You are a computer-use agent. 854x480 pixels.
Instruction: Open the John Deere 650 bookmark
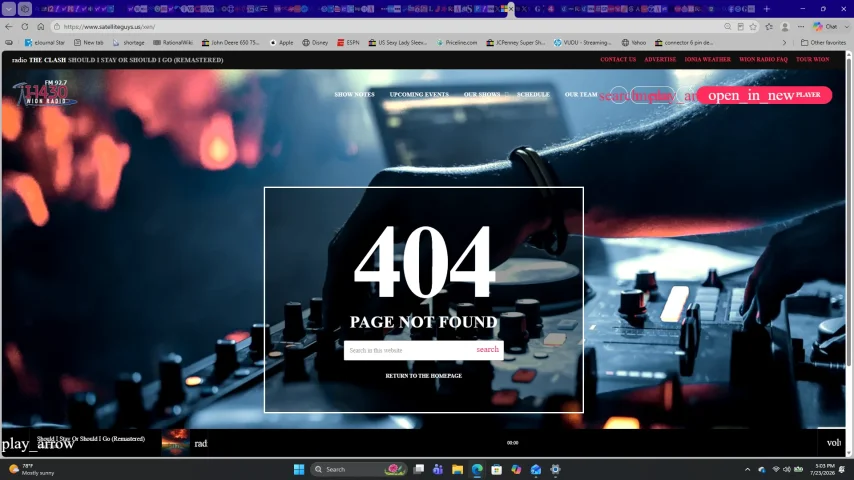pos(230,42)
